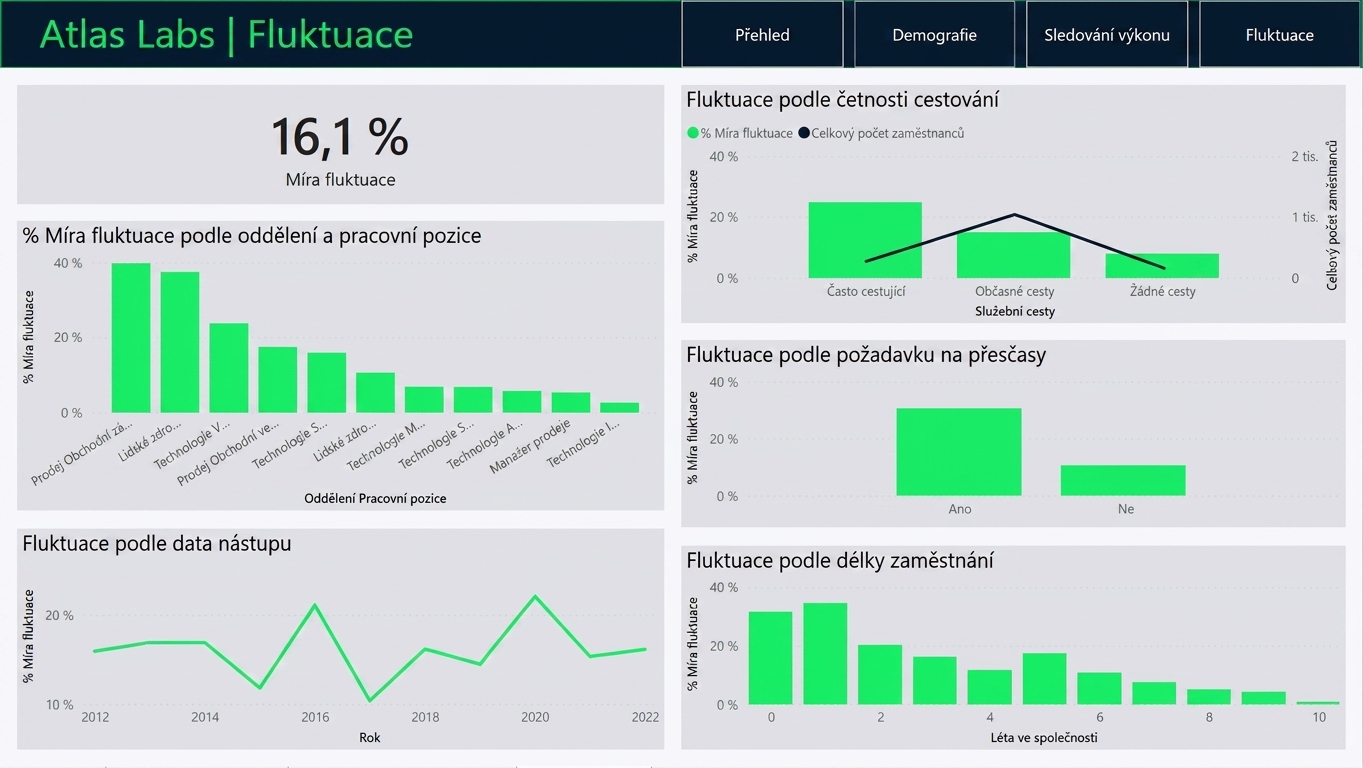Screen dimensions: 1363x768
Task: Click the 'Technologie V...' bar
Action: click(229, 368)
